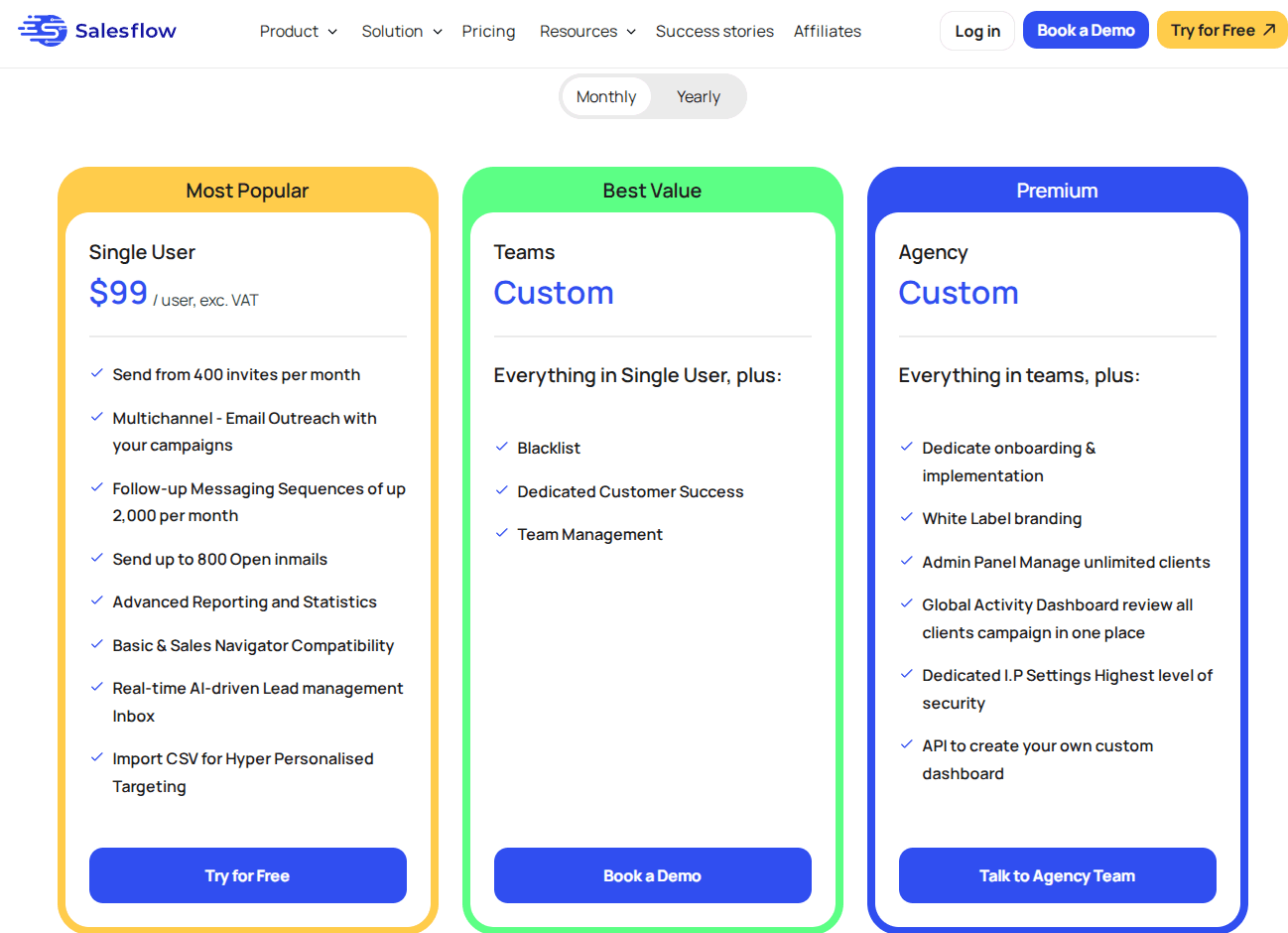Screen dimensions: 1288x933
Task: Click checkmark beside White Label branding
Action: coord(906,517)
